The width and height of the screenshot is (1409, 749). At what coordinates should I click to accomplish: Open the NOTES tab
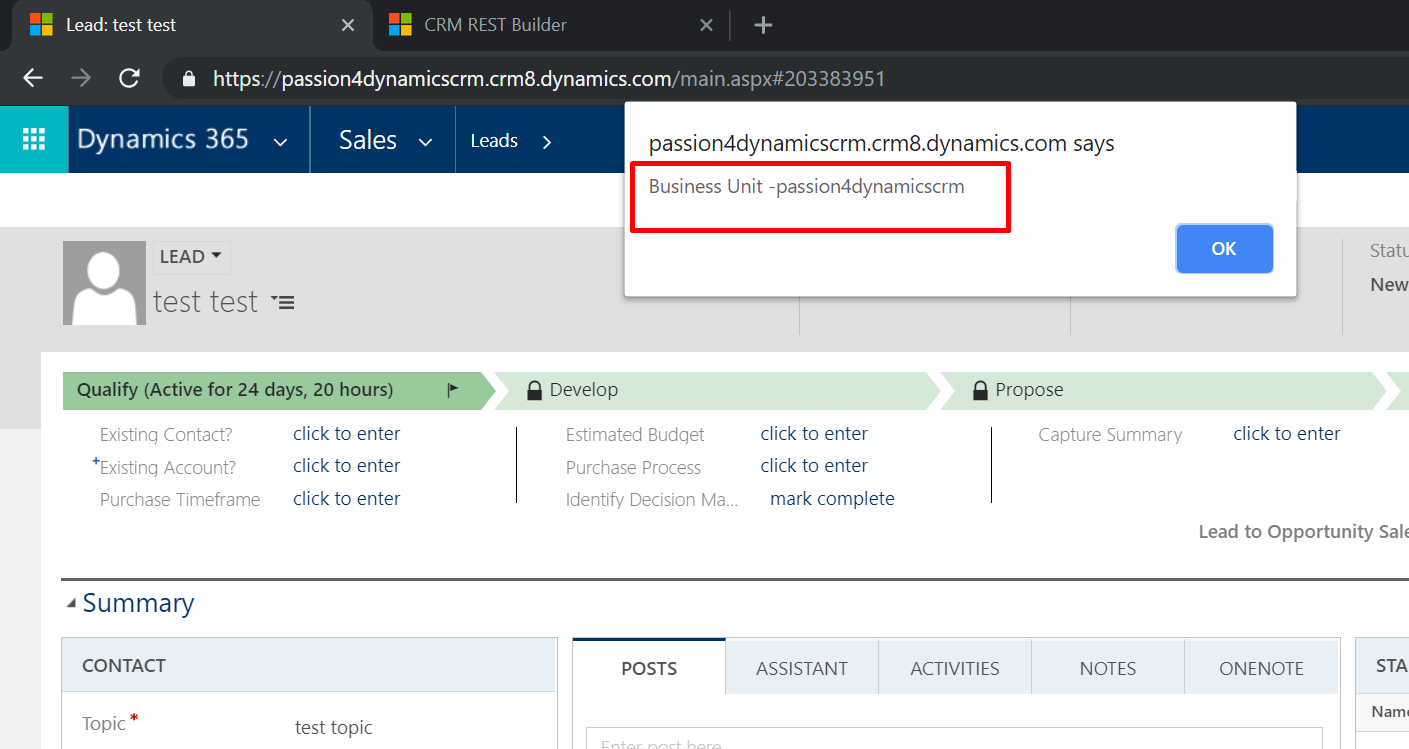1107,668
